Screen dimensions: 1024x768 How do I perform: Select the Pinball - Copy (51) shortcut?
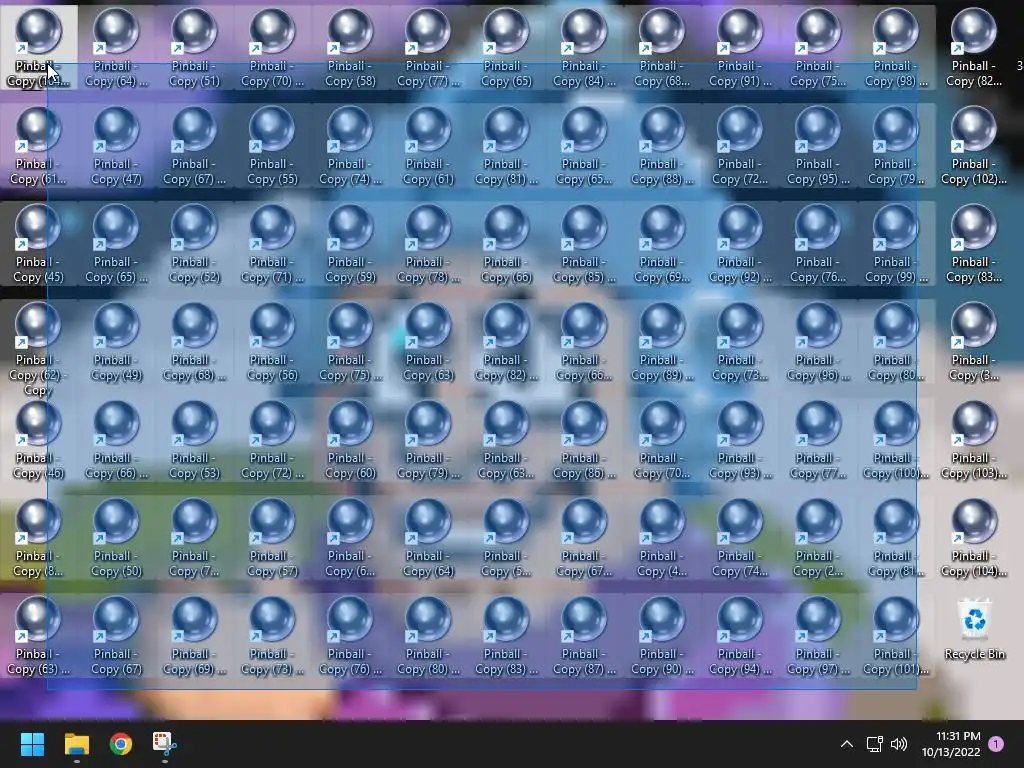(194, 48)
